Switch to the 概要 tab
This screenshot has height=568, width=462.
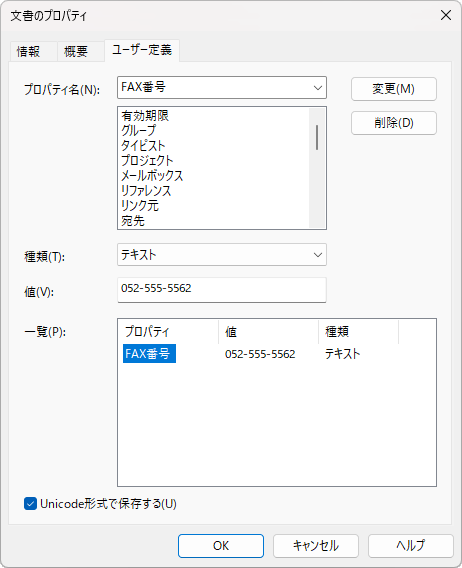(76, 51)
